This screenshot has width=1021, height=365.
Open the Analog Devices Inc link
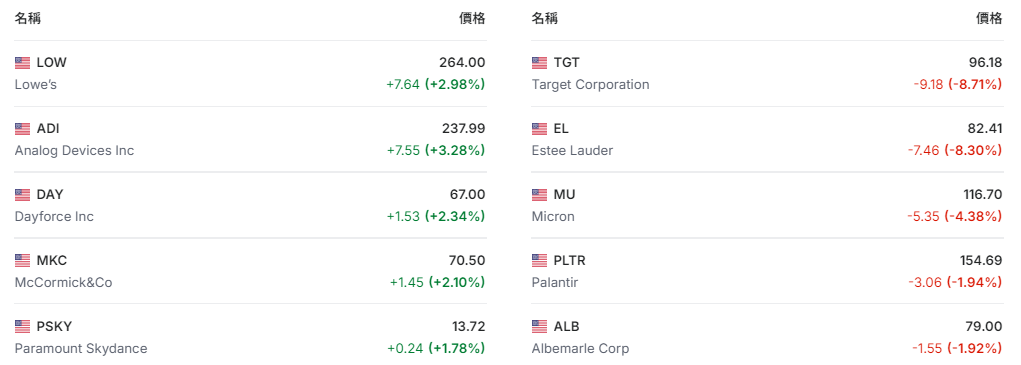pyautogui.click(x=74, y=150)
